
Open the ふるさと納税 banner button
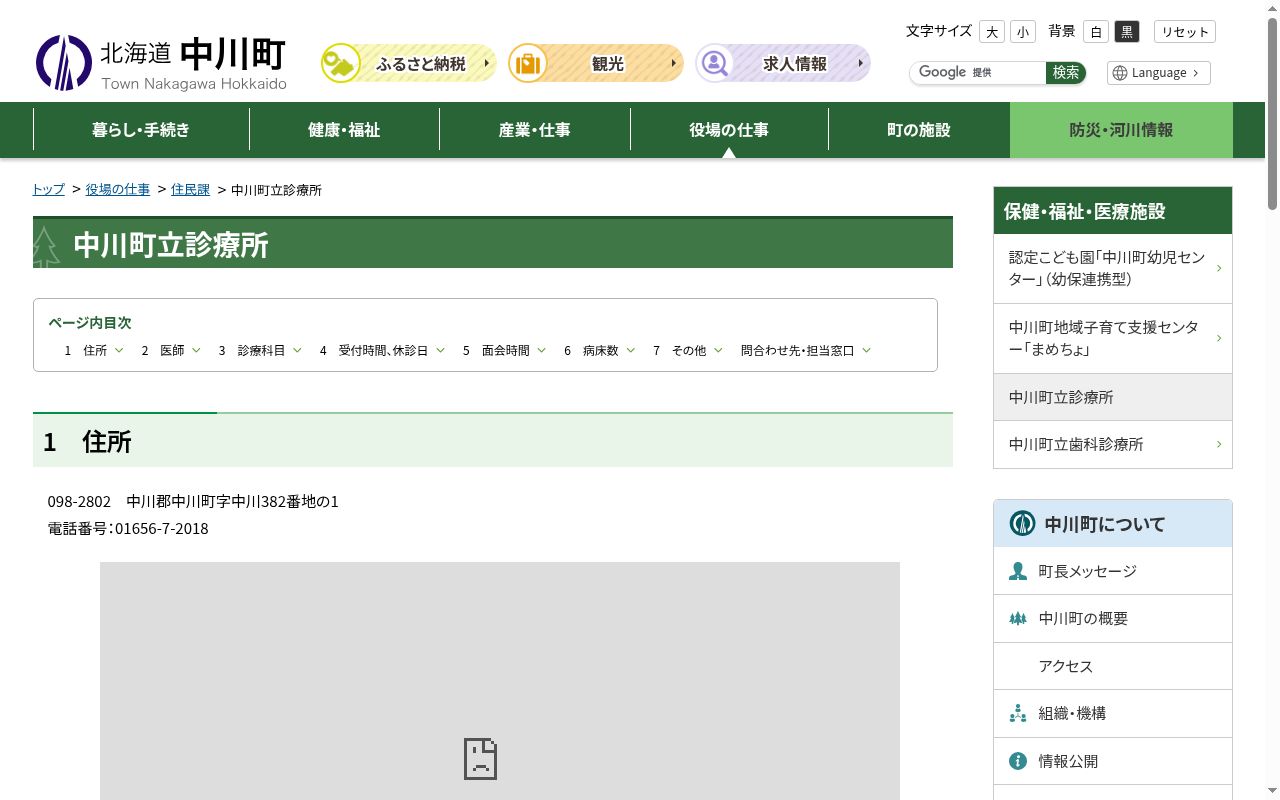[x=408, y=63]
